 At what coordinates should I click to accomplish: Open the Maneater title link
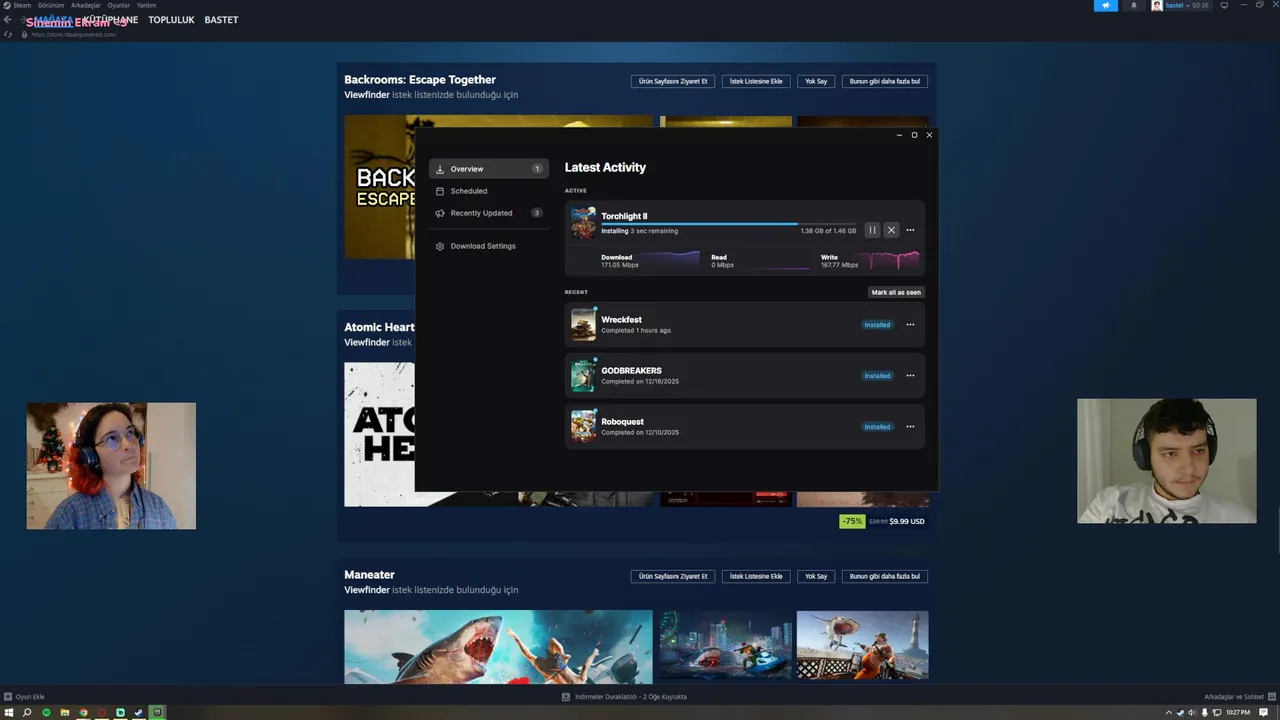[x=369, y=575]
